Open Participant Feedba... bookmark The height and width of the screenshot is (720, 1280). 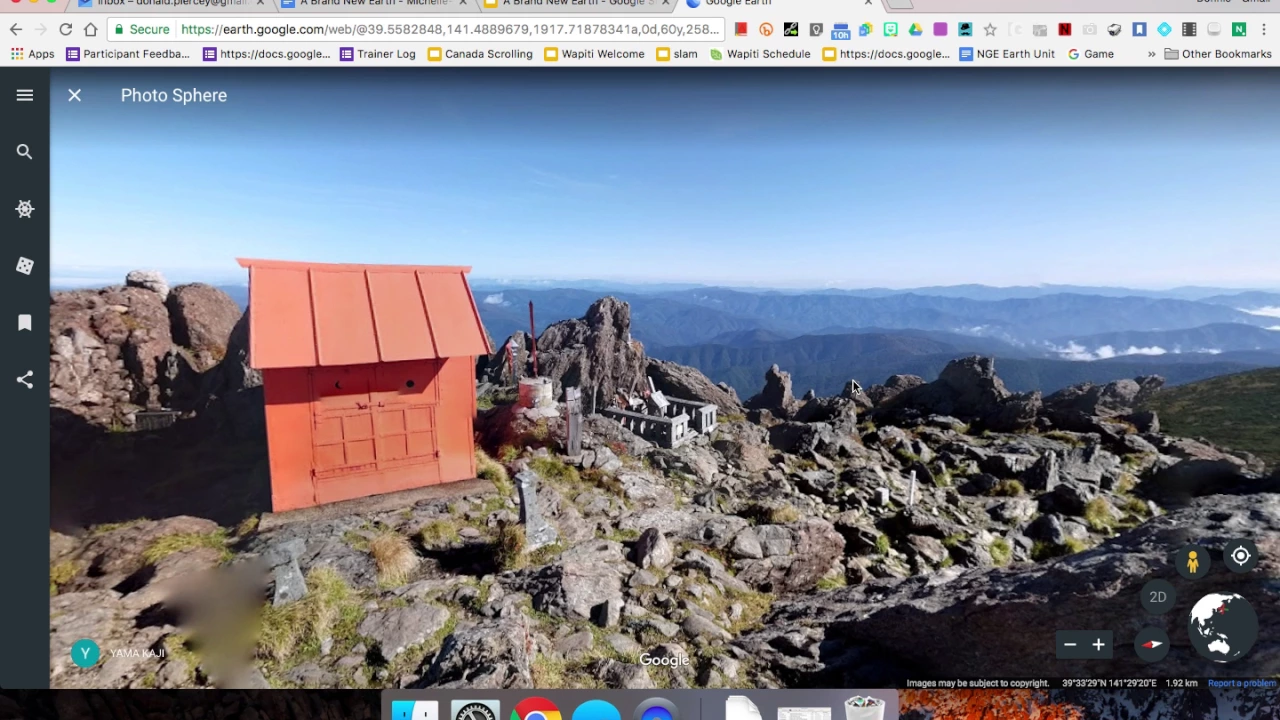127,54
